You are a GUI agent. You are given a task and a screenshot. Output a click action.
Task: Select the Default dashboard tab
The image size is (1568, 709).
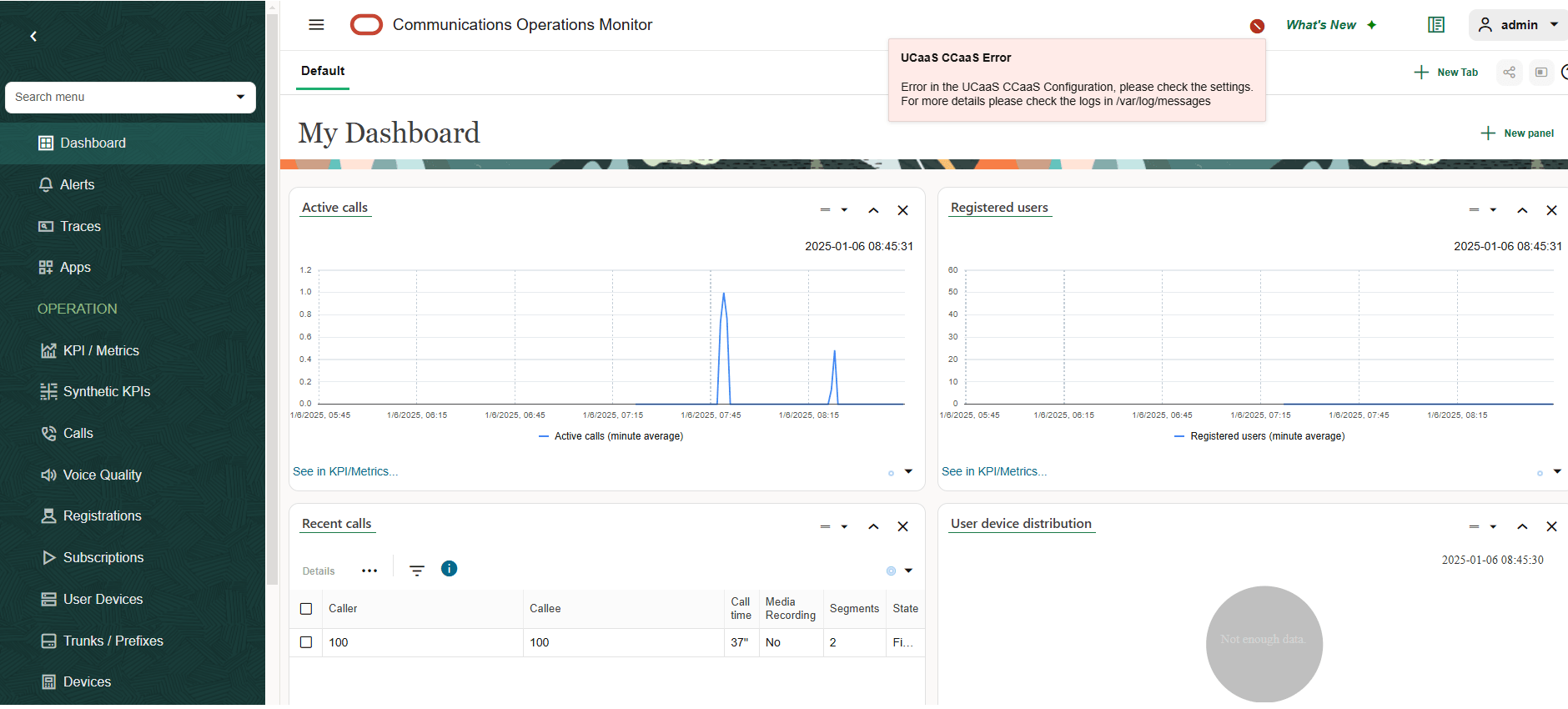(x=323, y=71)
